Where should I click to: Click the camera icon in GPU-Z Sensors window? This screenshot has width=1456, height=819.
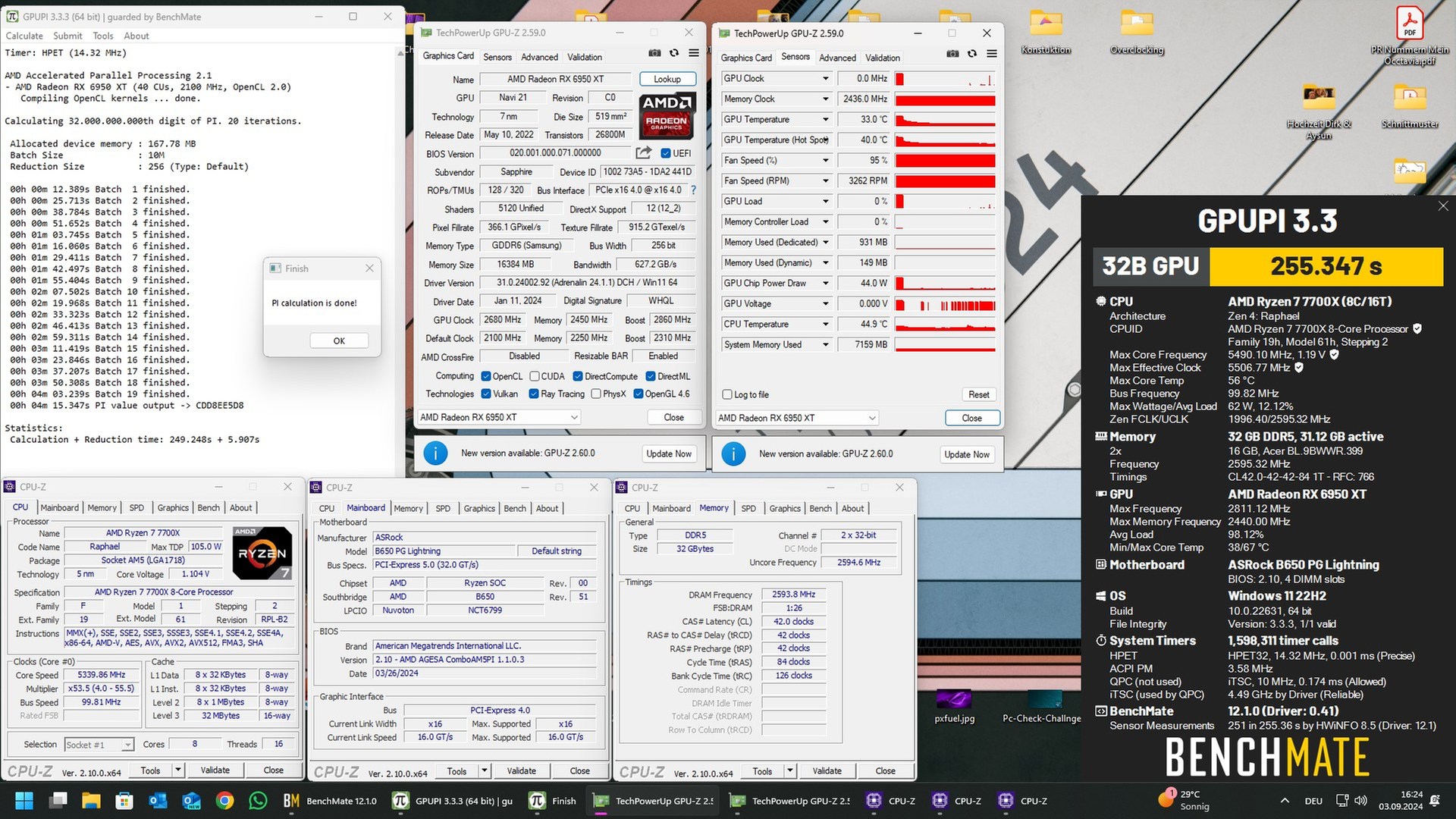tap(952, 54)
